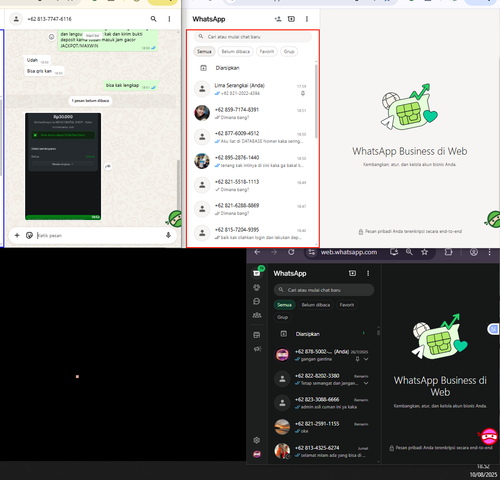Screen dimensions: 500x480
Task: Focus the search field in light WhatsApp list
Action: 253,37
